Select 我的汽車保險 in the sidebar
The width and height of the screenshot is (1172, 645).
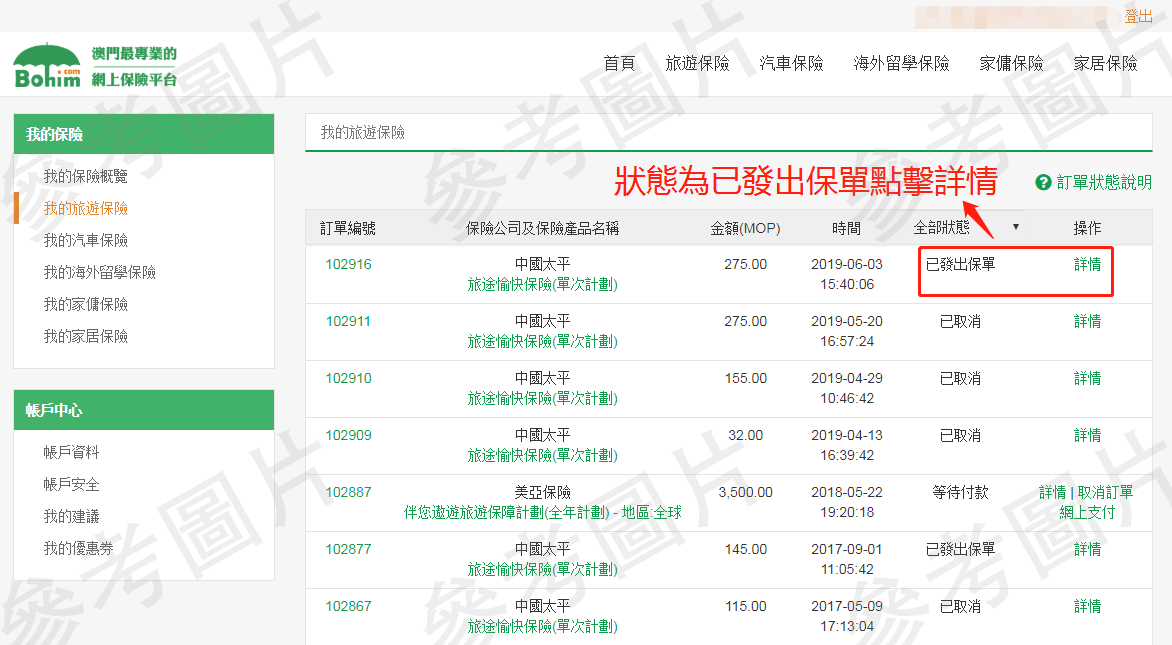(x=85, y=241)
